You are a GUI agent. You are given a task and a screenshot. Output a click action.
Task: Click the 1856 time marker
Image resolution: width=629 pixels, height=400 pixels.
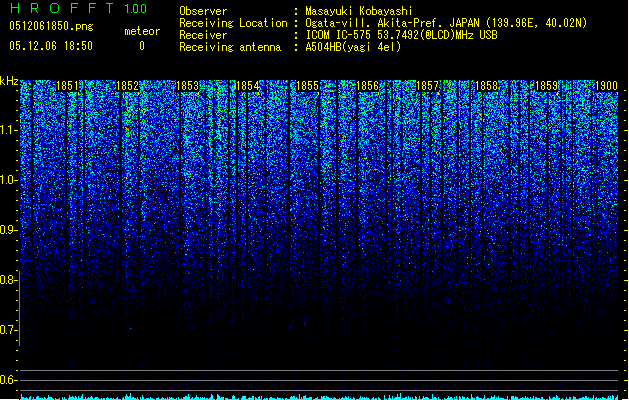[367, 86]
